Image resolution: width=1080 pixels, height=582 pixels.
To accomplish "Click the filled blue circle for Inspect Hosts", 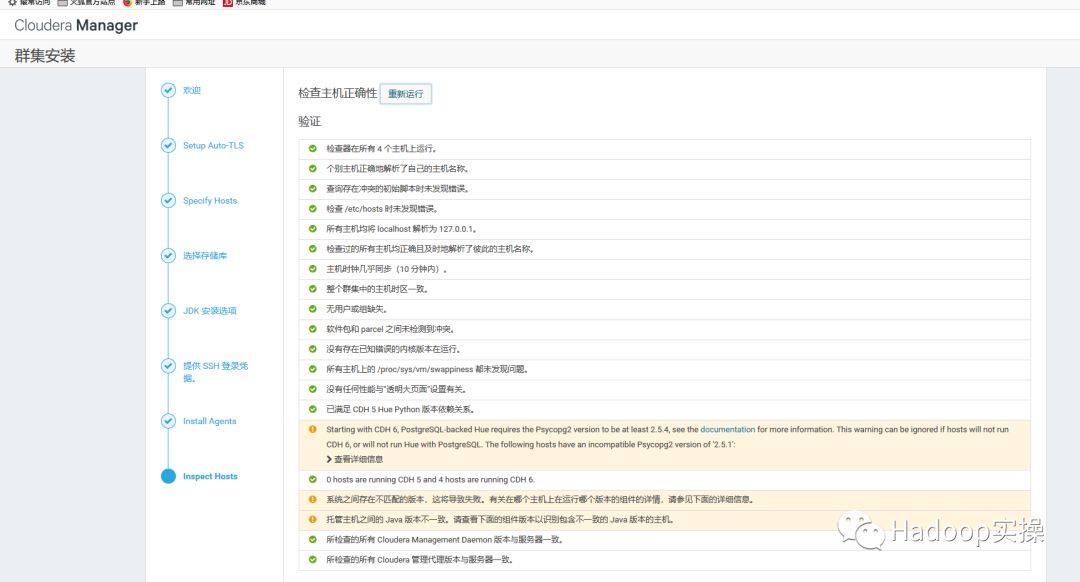I will [x=168, y=476].
